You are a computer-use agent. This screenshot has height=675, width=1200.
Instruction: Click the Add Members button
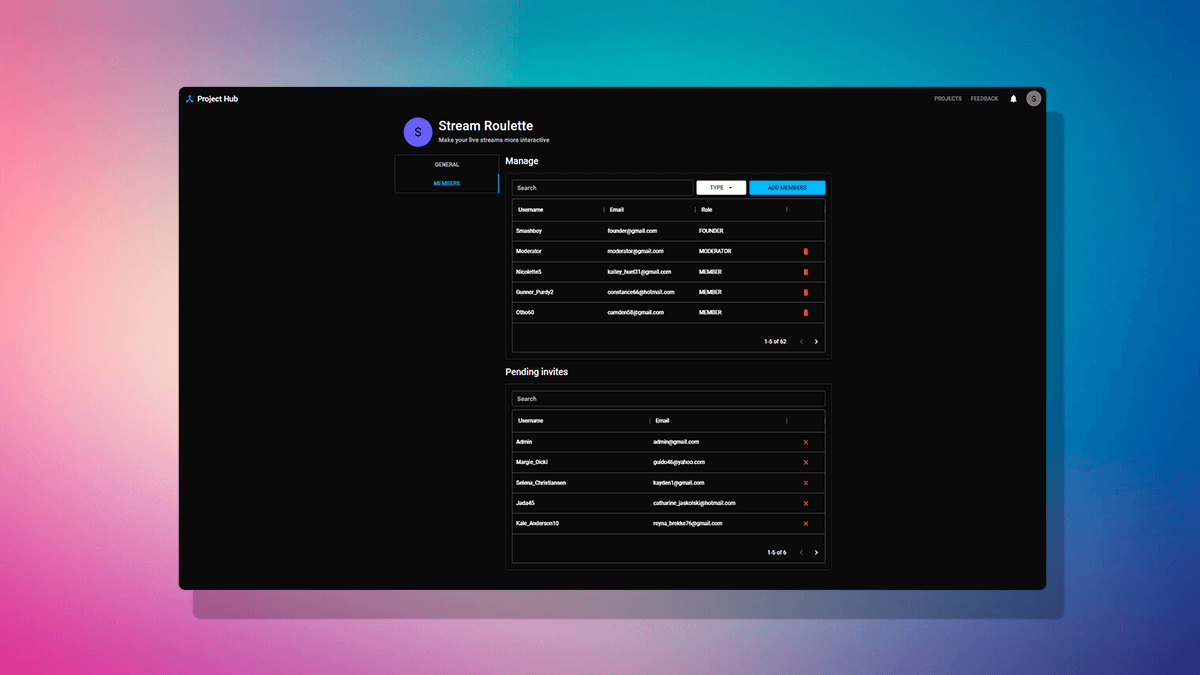787,188
